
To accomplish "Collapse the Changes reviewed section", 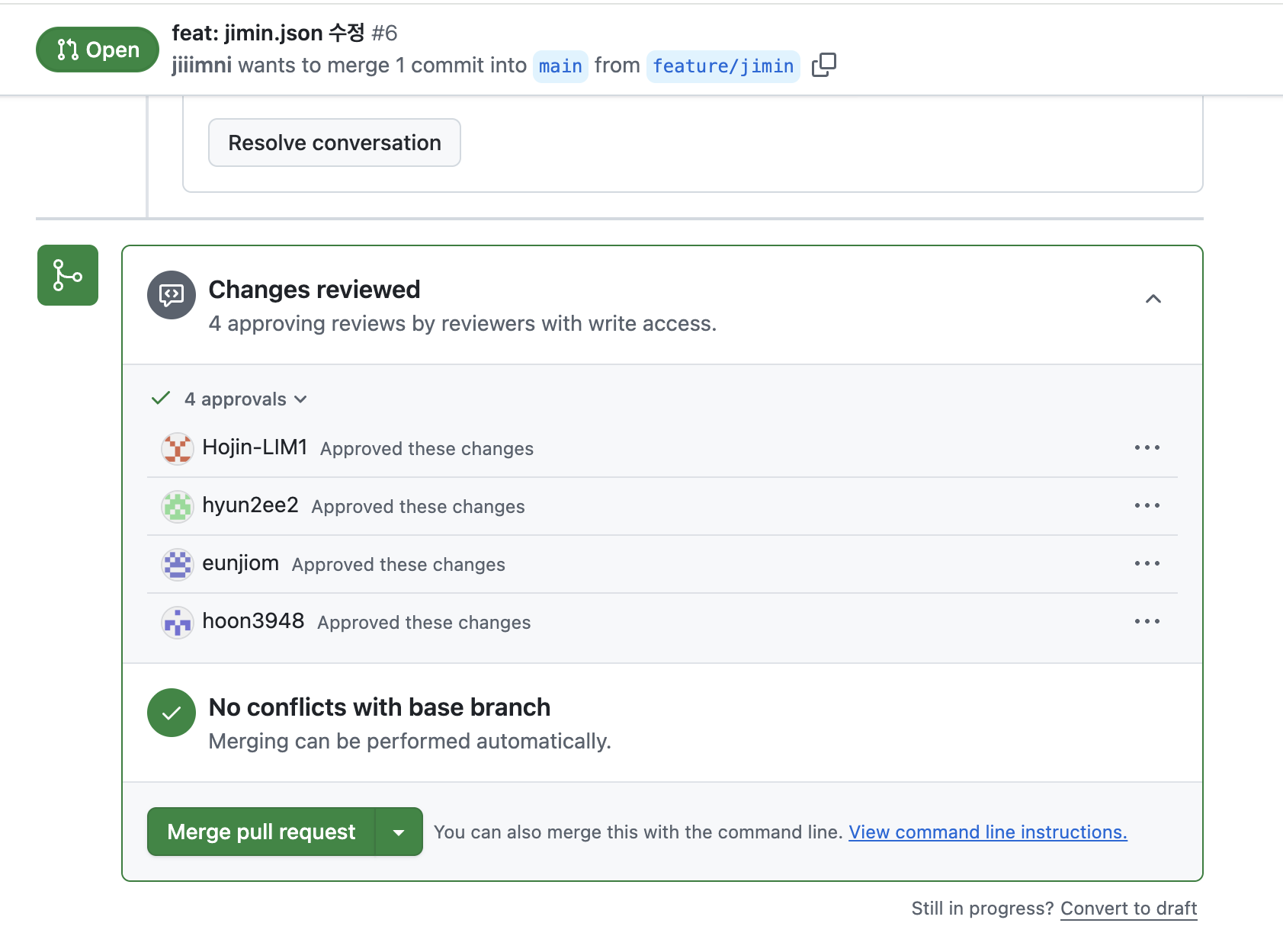I will click(x=1153, y=299).
